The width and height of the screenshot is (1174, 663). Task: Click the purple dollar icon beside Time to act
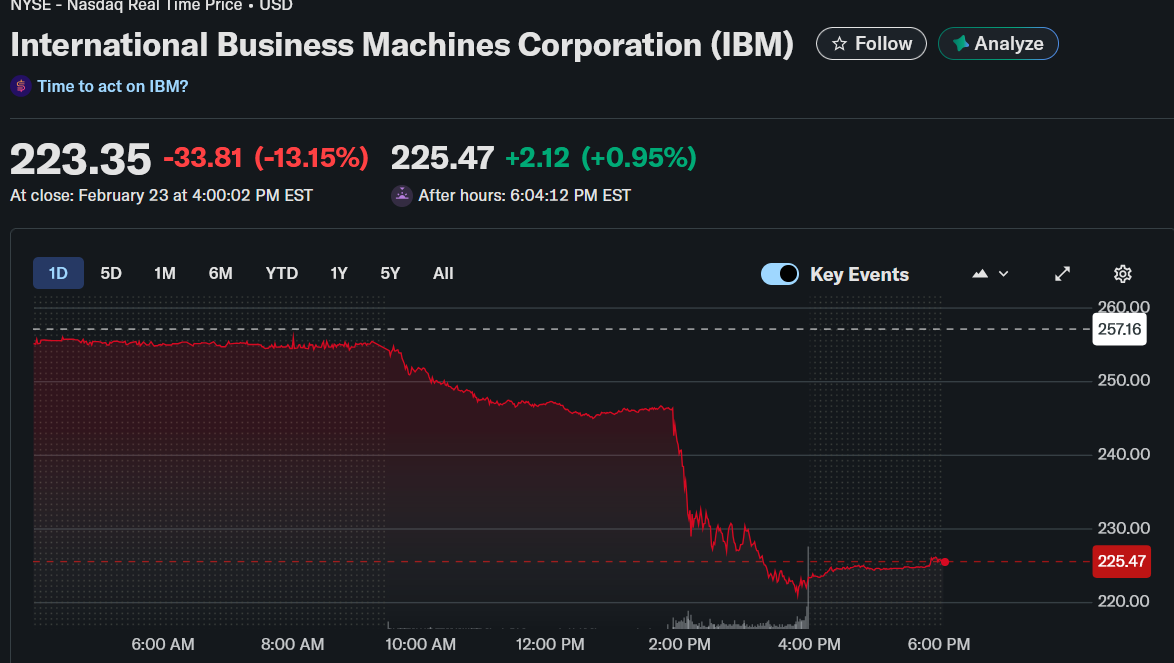(x=21, y=87)
